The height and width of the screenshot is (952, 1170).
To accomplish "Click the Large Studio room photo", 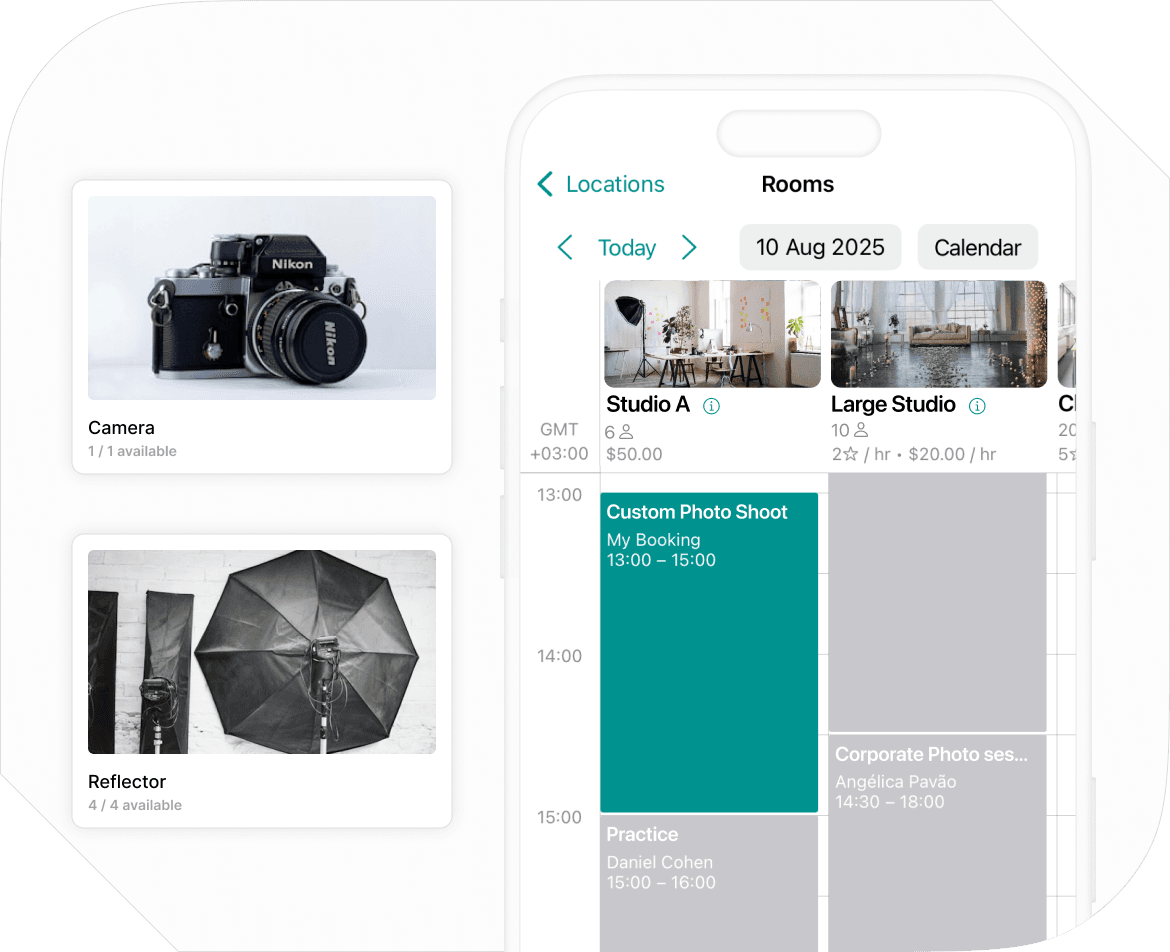I will click(x=938, y=333).
